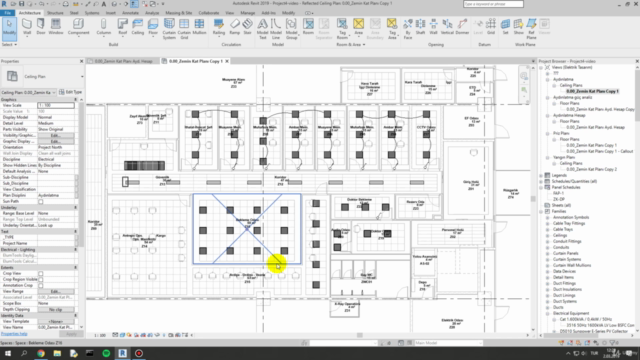This screenshot has height=360, width=640.
Task: Toggle the Annotation Crop checkbox
Action: click(40, 286)
